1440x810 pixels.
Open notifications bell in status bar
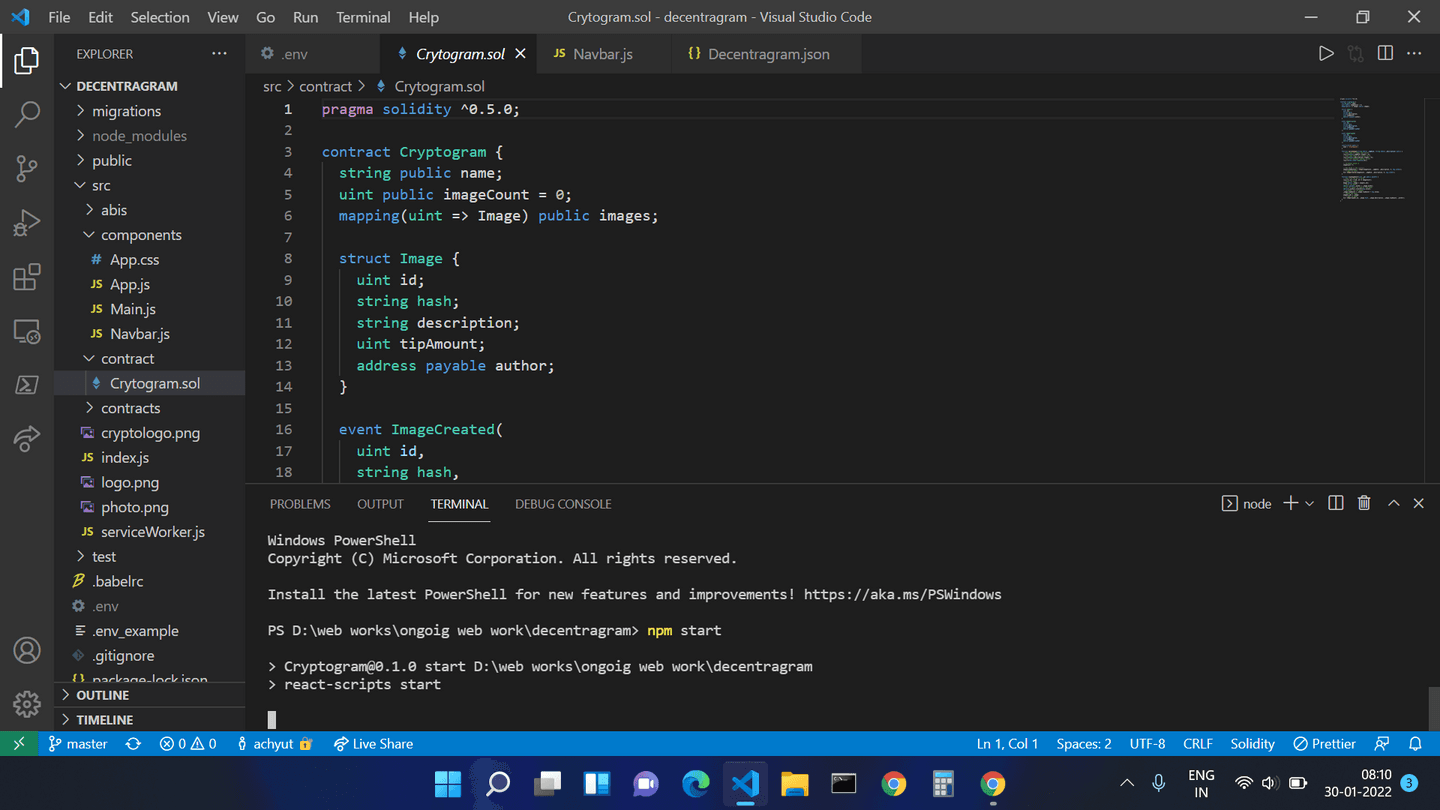1415,744
